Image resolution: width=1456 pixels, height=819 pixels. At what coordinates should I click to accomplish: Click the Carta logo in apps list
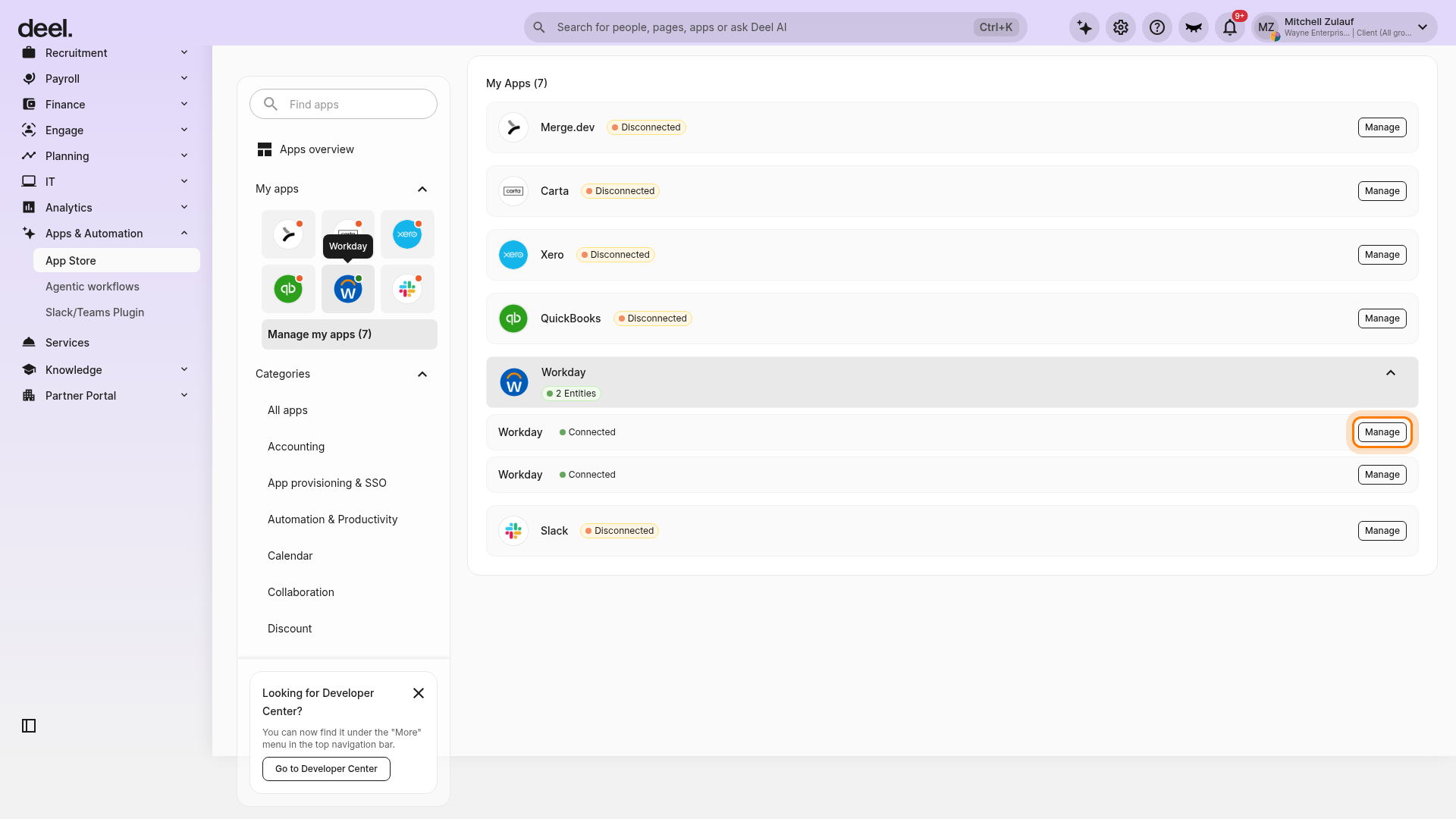pos(513,191)
